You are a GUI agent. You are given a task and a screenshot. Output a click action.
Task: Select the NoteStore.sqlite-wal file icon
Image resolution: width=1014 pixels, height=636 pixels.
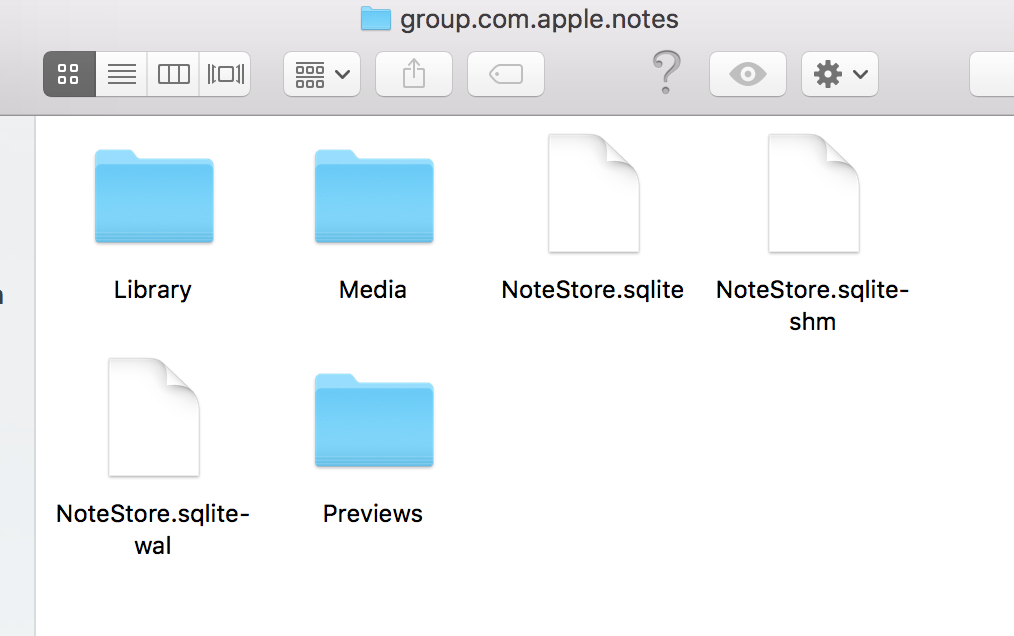154,417
